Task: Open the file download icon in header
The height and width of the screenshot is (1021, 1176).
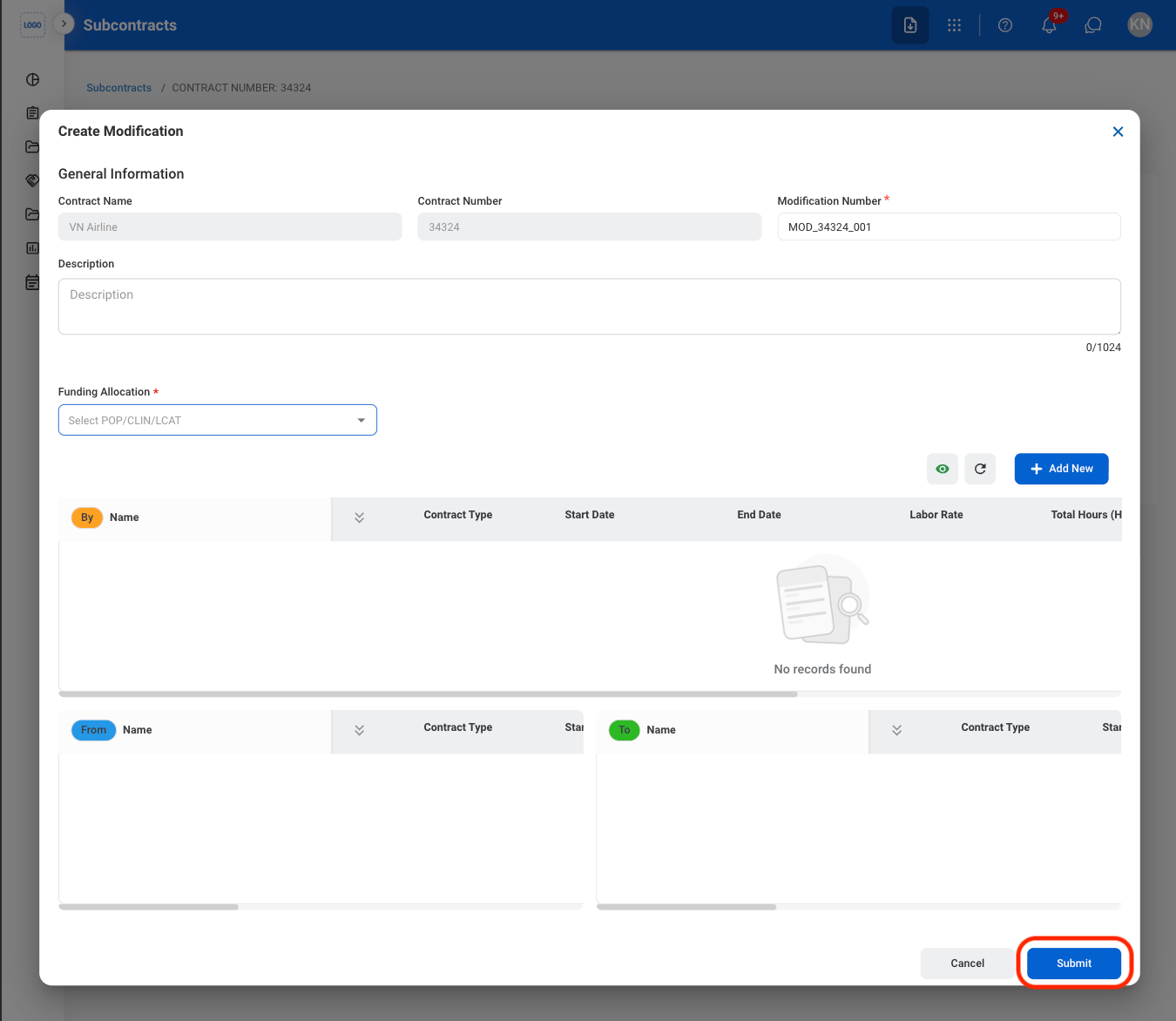Action: point(910,25)
